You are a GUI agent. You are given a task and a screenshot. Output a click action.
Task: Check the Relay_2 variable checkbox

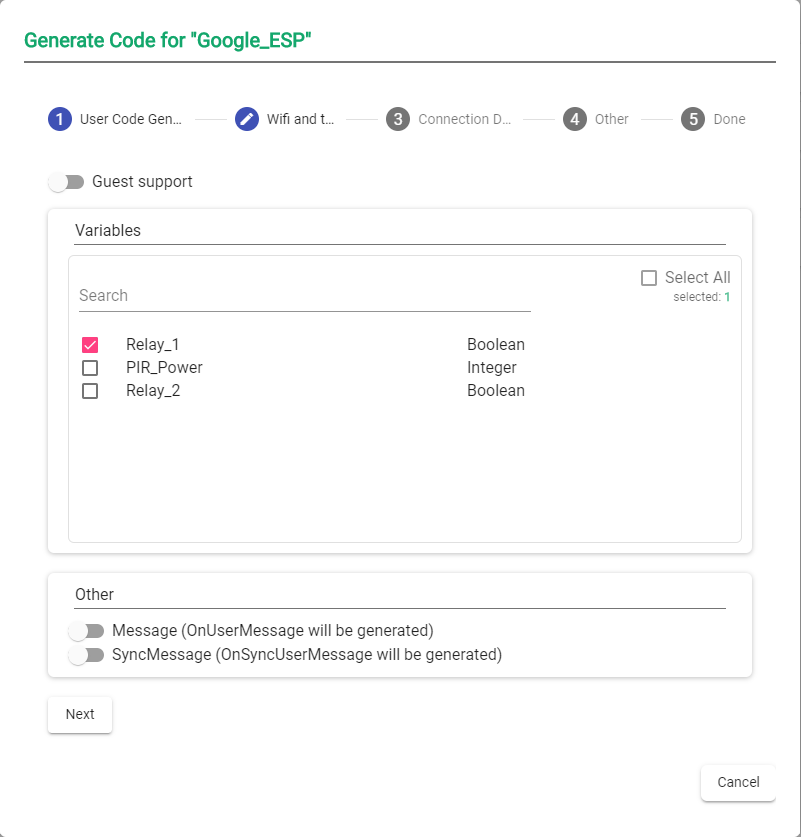(x=90, y=391)
